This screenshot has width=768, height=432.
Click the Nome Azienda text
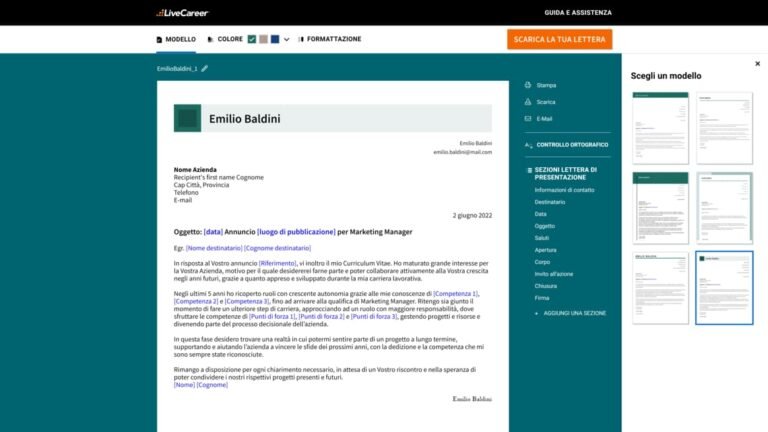pos(195,169)
